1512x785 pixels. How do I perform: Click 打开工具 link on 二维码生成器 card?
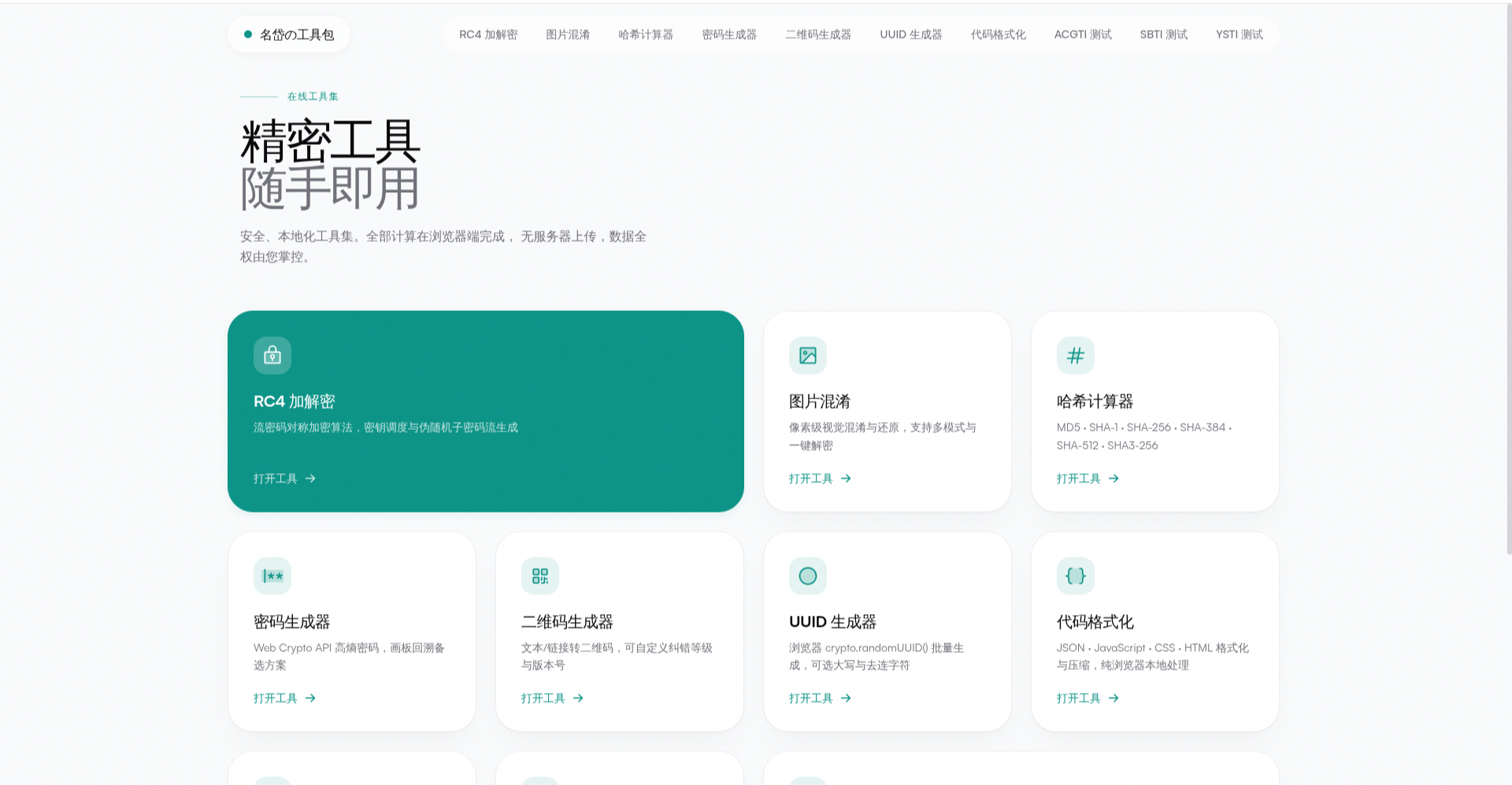pyautogui.click(x=552, y=698)
